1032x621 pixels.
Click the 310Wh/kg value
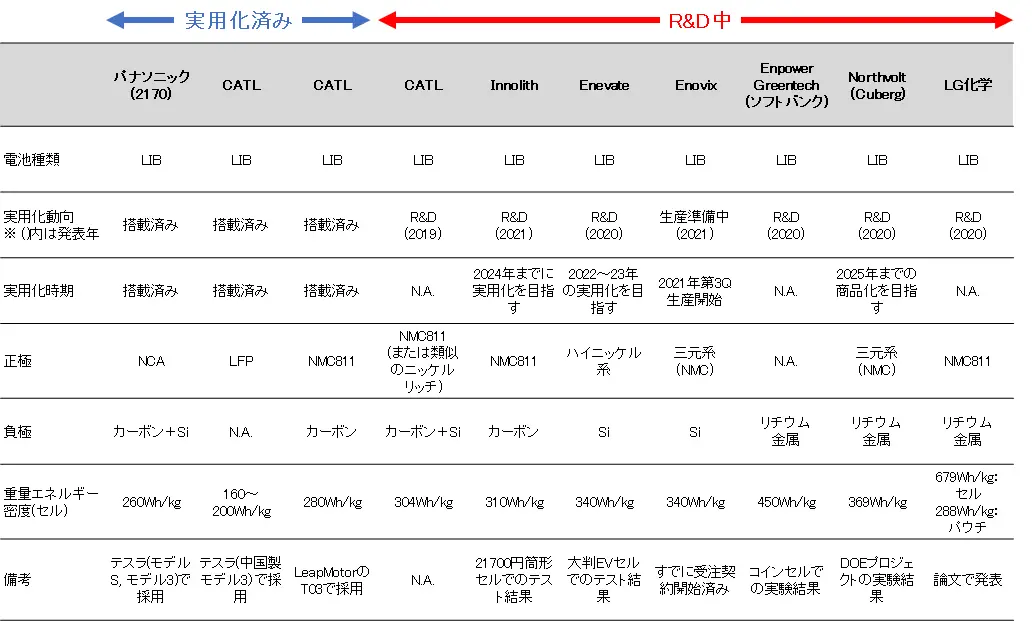[x=514, y=502]
